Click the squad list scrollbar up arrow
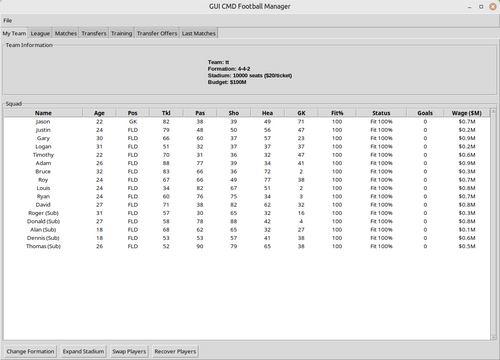This screenshot has height=360, width=500. pos(493,111)
